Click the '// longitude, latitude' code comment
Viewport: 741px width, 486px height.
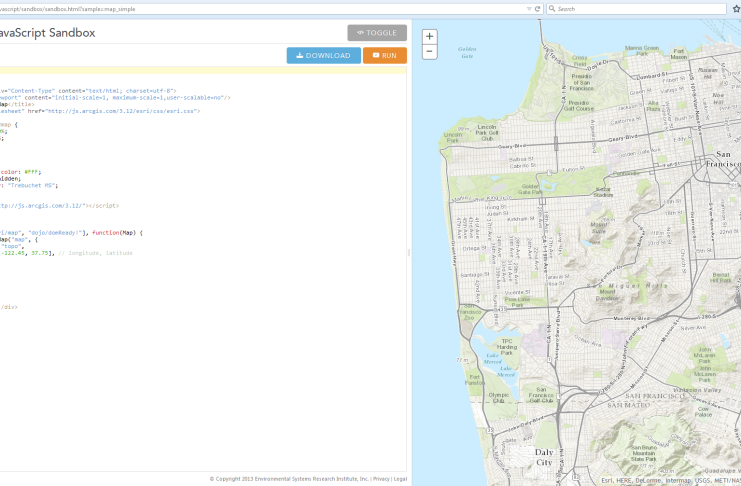pos(95,253)
